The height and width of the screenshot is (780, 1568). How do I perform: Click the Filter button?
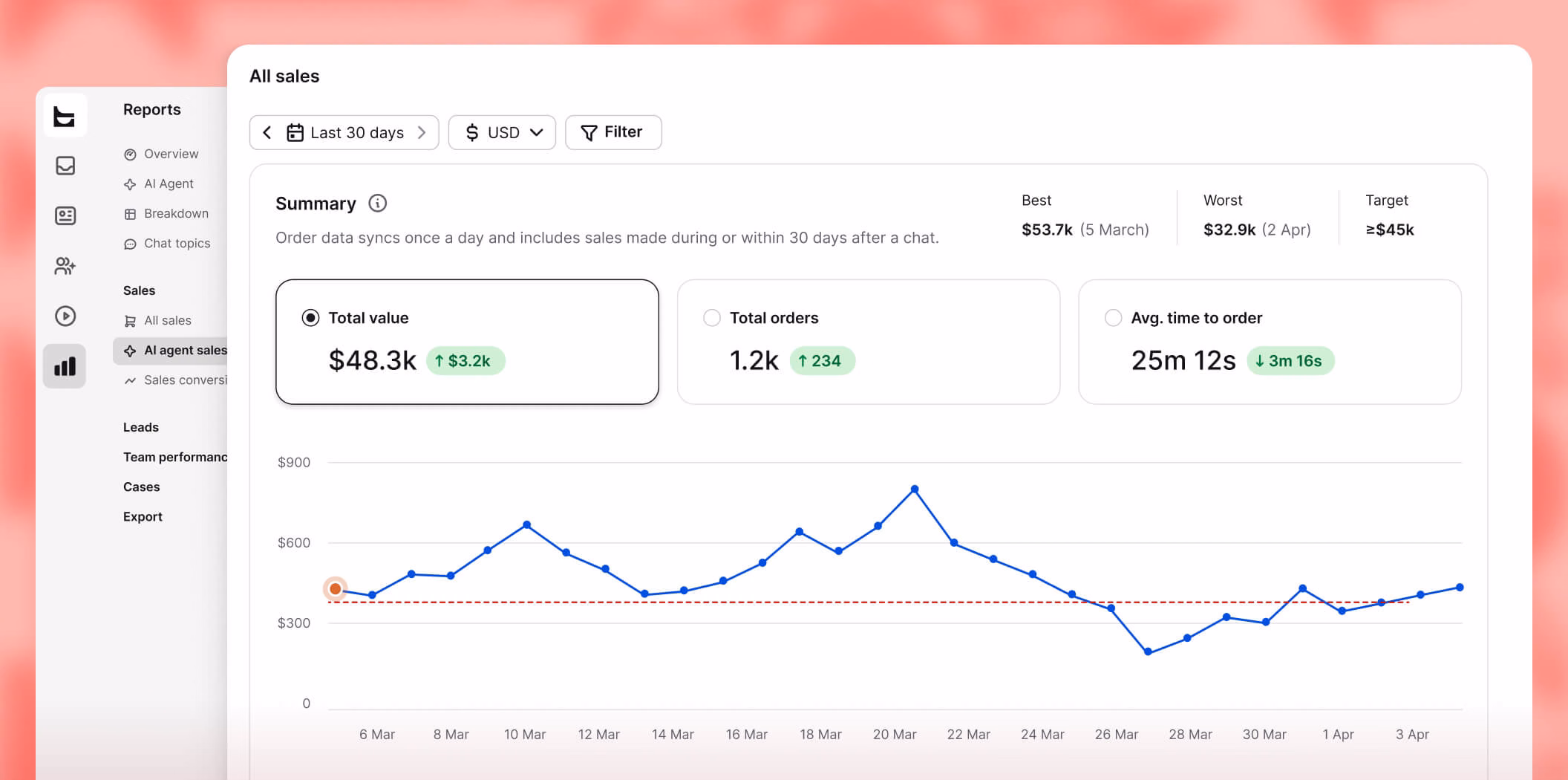pos(613,132)
